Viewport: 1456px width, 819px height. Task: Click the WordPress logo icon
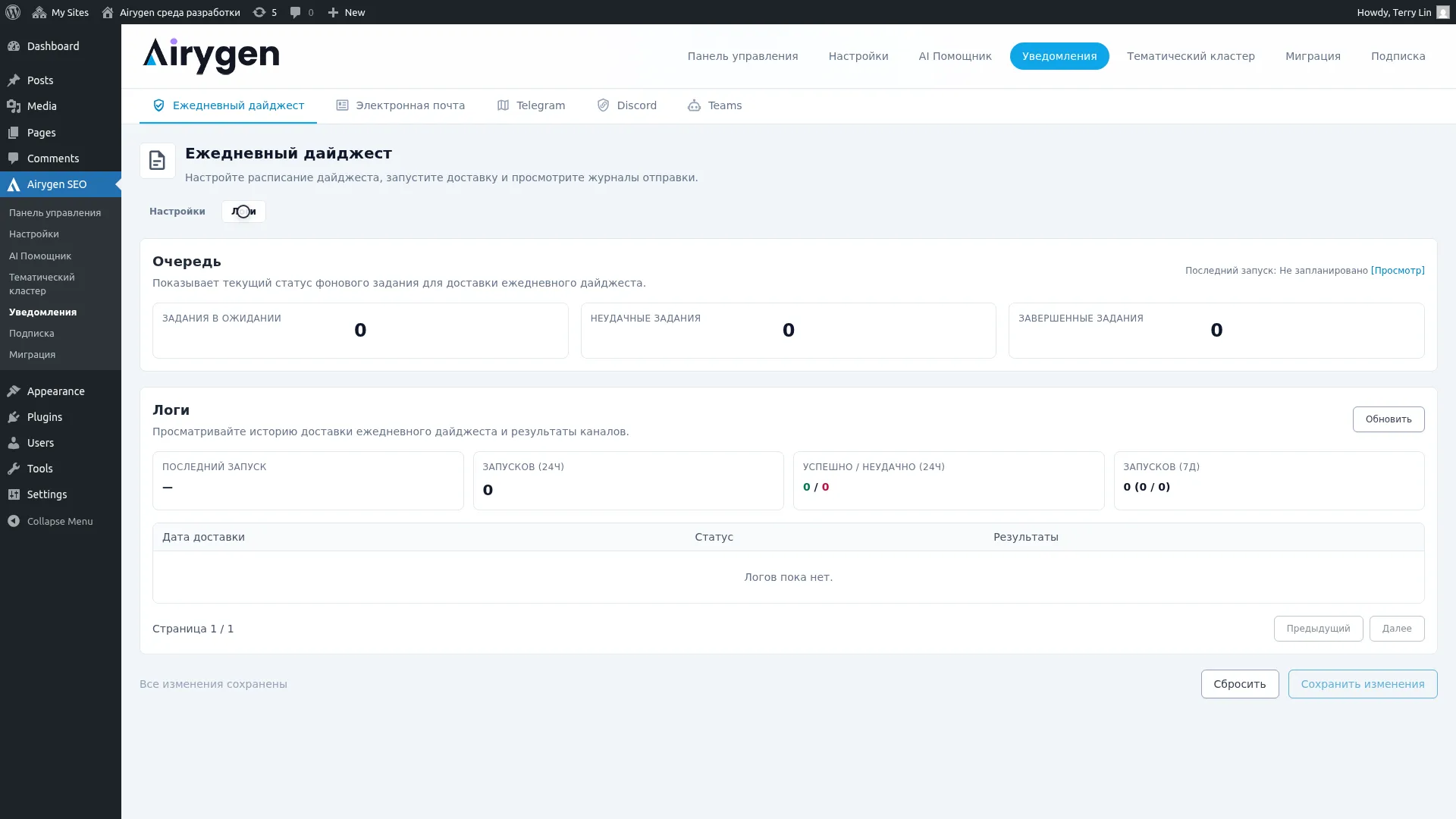13,12
